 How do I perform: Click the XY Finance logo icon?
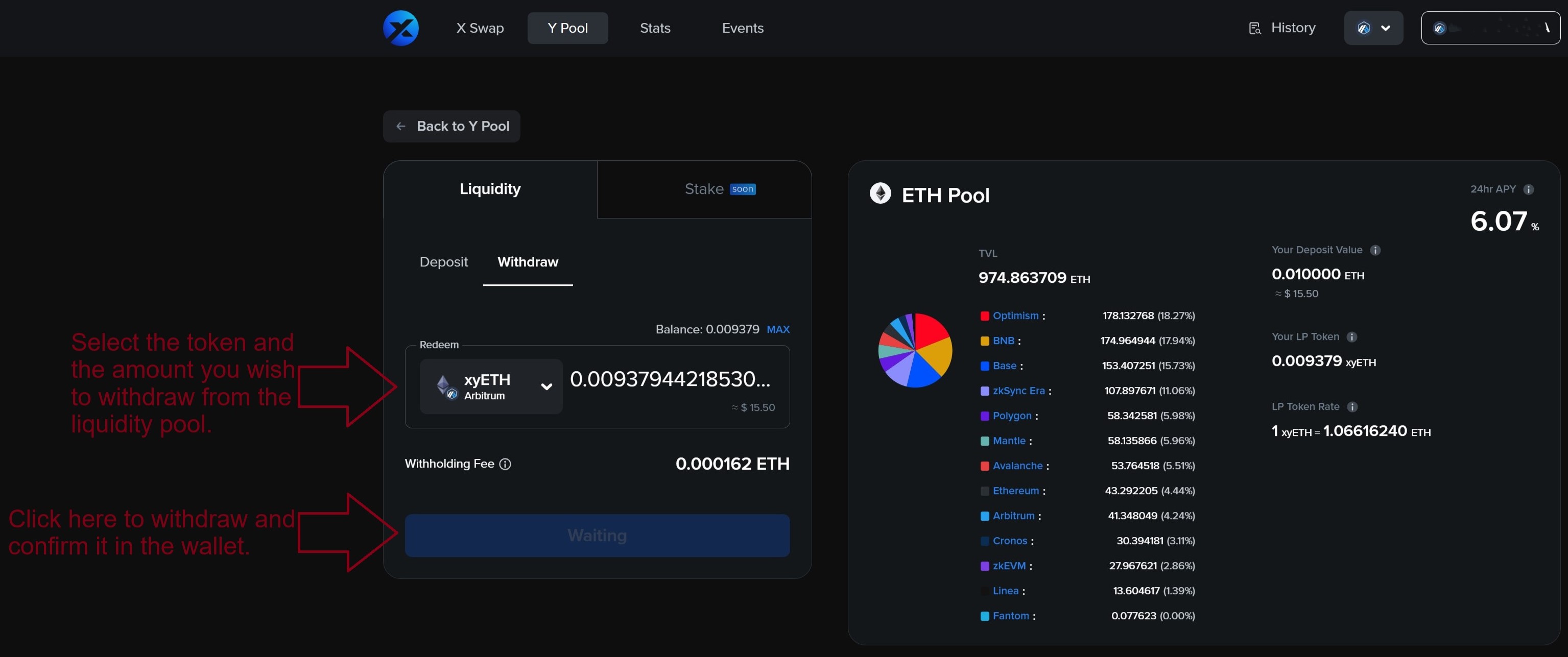pyautogui.click(x=400, y=28)
